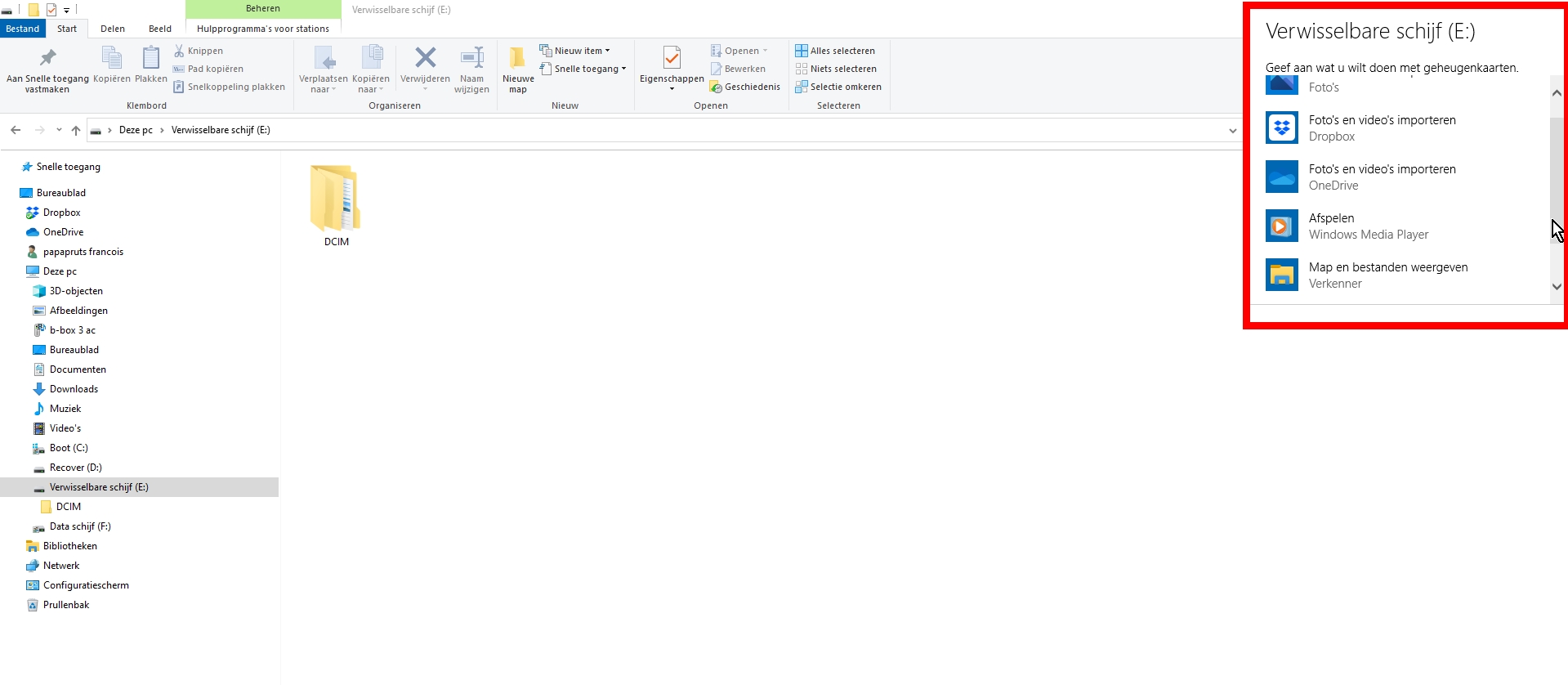
Task: Click the Naam wijzigen rename icon
Action: click(x=471, y=59)
